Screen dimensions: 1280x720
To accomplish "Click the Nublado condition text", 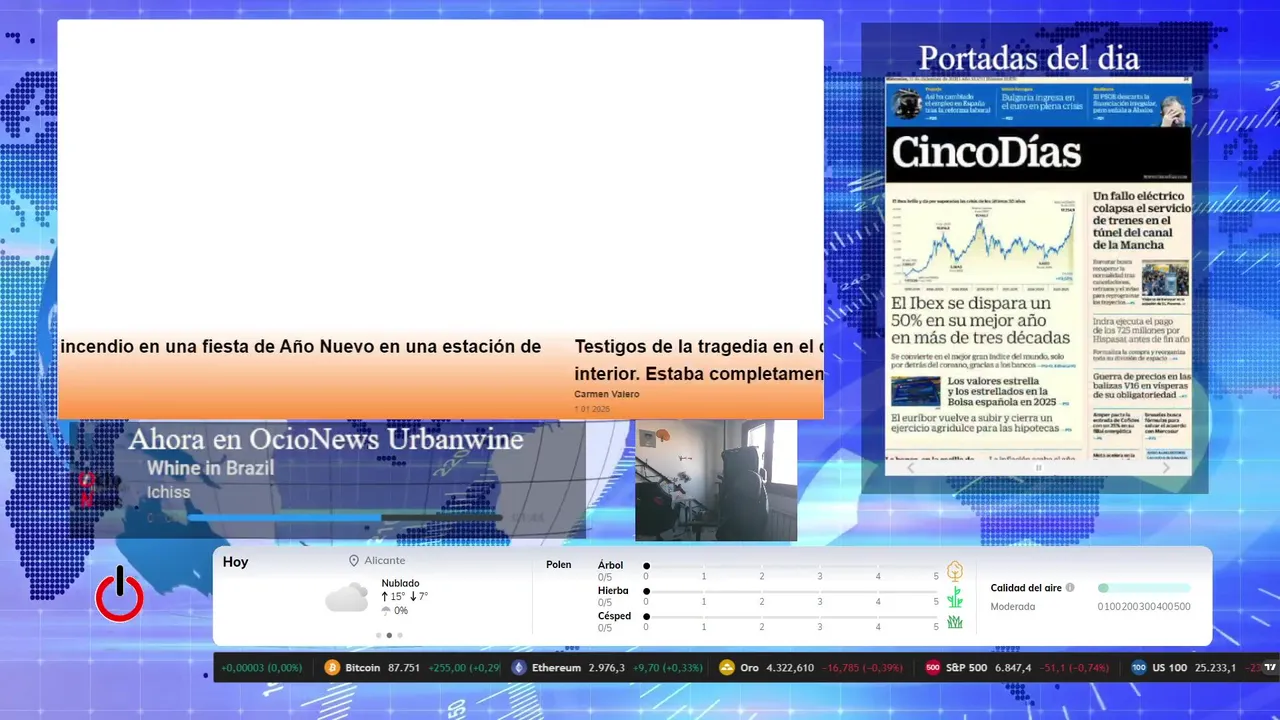I will pyautogui.click(x=400, y=583).
